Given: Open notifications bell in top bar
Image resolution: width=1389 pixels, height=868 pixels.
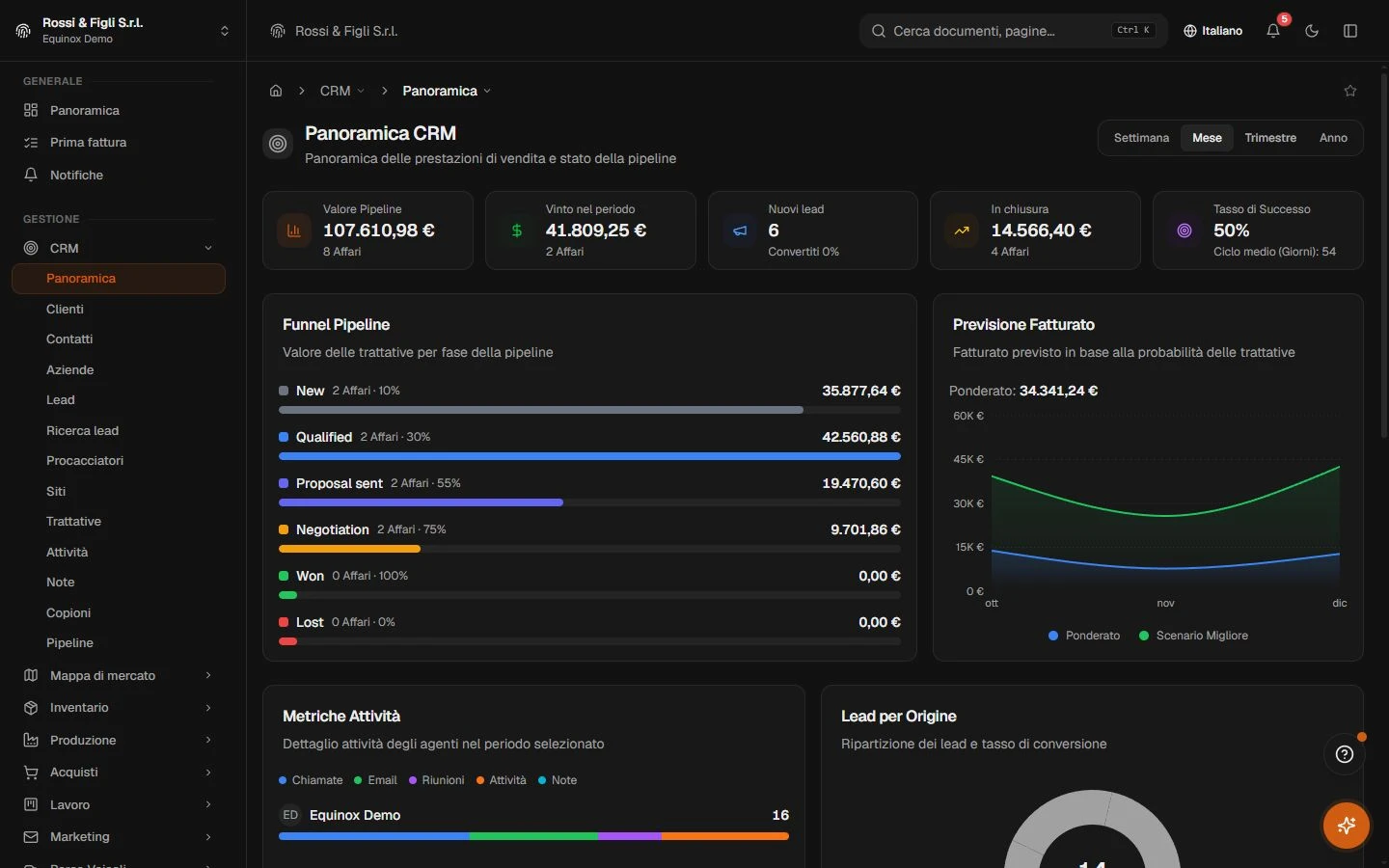Looking at the screenshot, I should coord(1273,31).
